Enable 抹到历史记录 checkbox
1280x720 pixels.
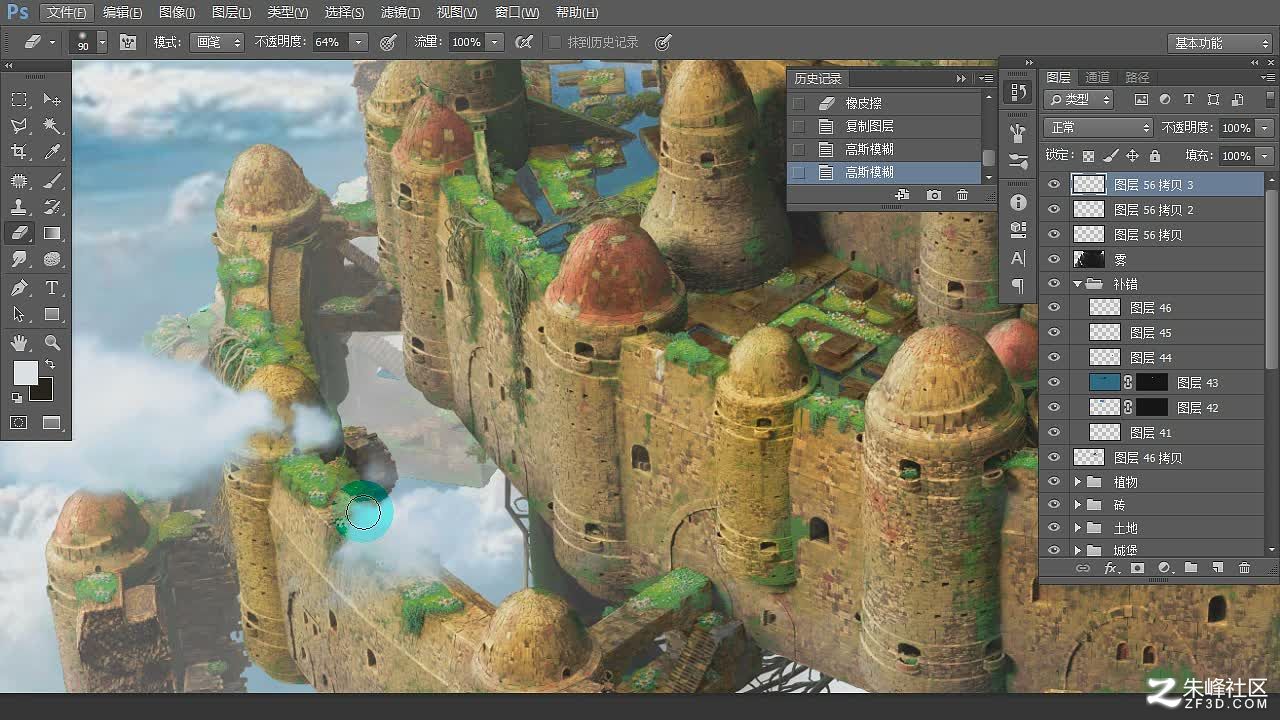coord(555,43)
